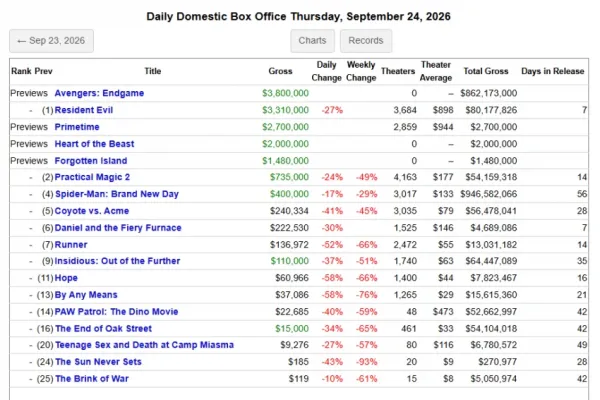Select Forgotten Island movie link

pyautogui.click(x=91, y=161)
